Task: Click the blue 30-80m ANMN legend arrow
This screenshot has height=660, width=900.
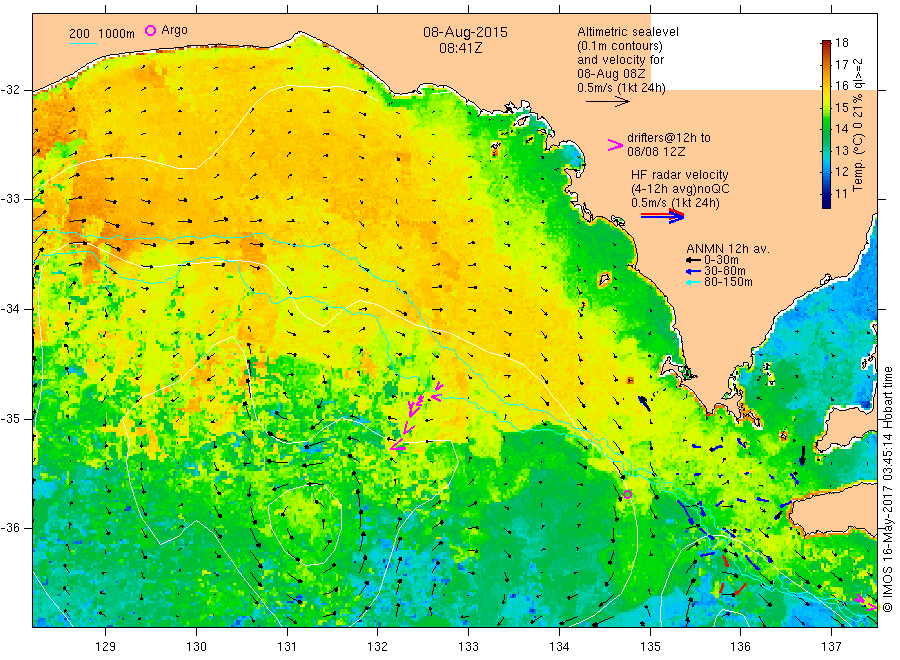Action: tap(693, 271)
